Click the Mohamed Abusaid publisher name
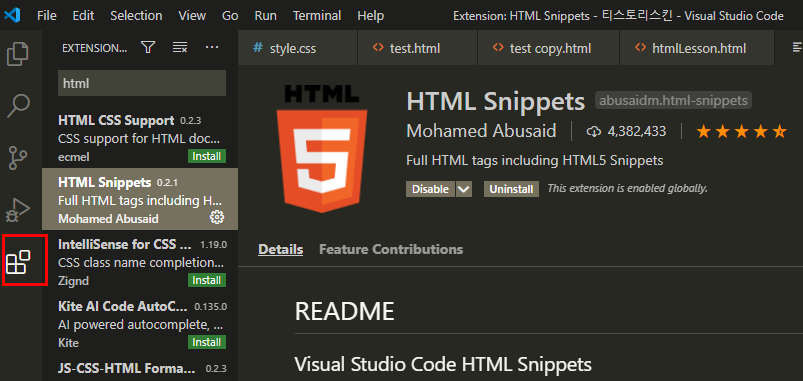The height and width of the screenshot is (381, 803). click(x=481, y=131)
